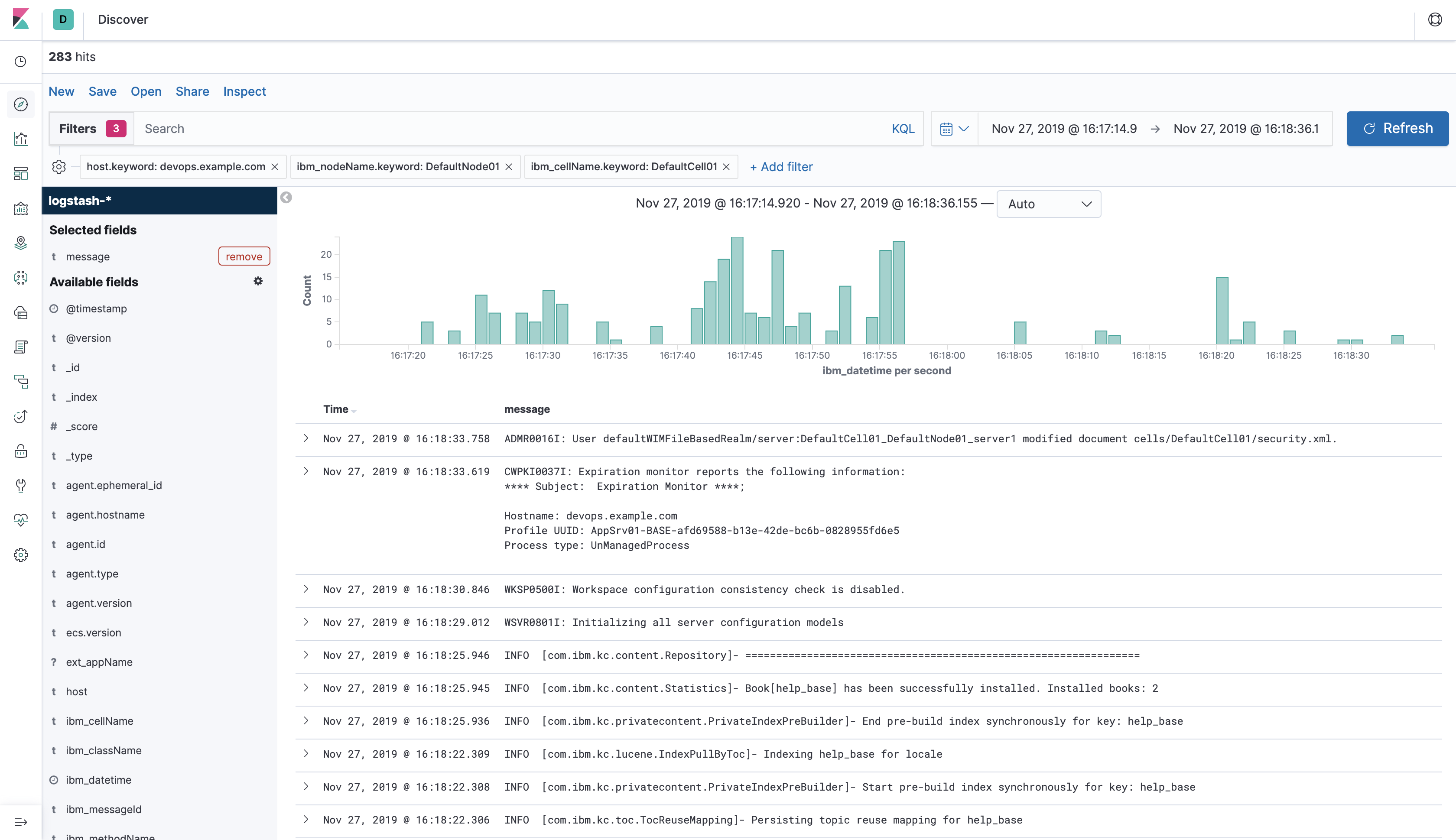1456x840 pixels.
Task: Open the Visualize app in sidebar
Action: coord(21,139)
